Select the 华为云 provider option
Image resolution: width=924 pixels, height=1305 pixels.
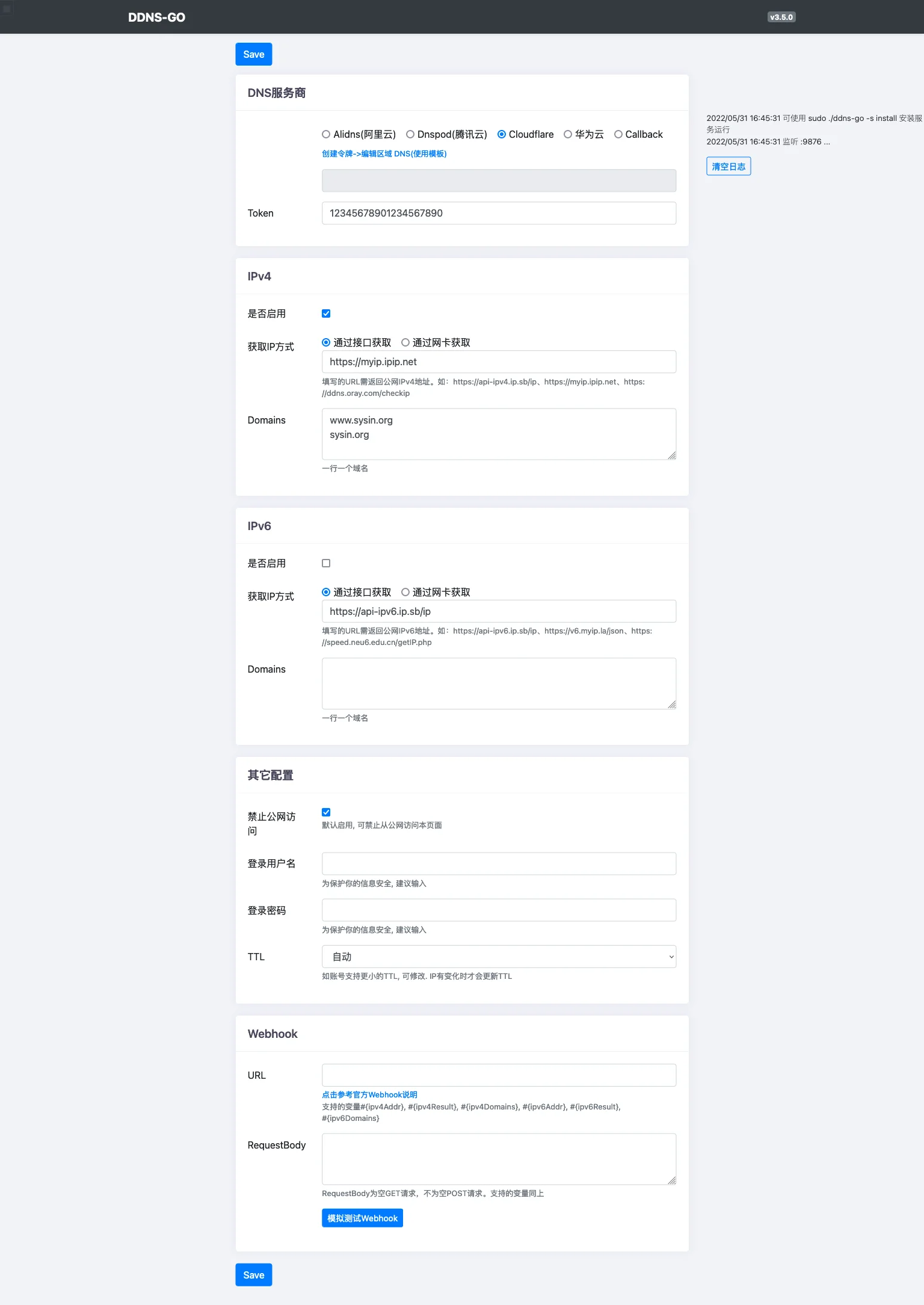pyautogui.click(x=568, y=134)
